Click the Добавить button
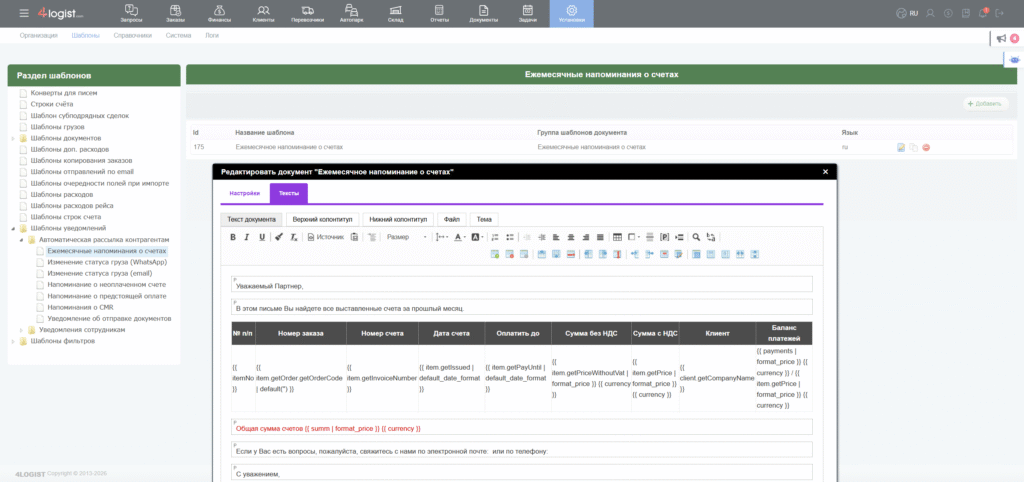 [985, 103]
